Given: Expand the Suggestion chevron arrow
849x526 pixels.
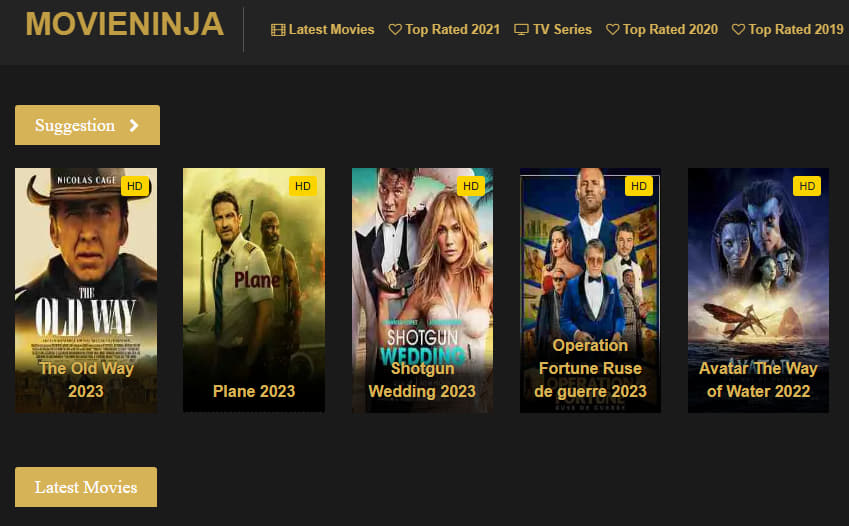Looking at the screenshot, I should click(x=134, y=126).
